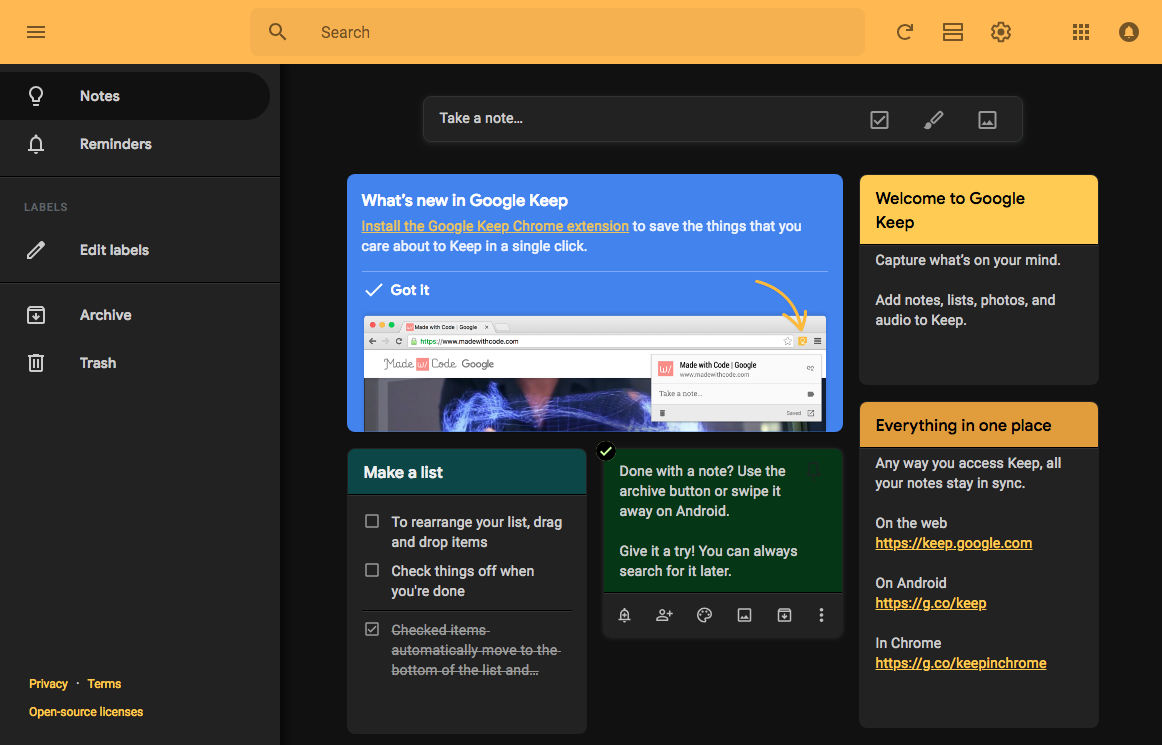The width and height of the screenshot is (1162, 745).
Task: Click 'Done with a note?' text
Action: tap(676, 471)
